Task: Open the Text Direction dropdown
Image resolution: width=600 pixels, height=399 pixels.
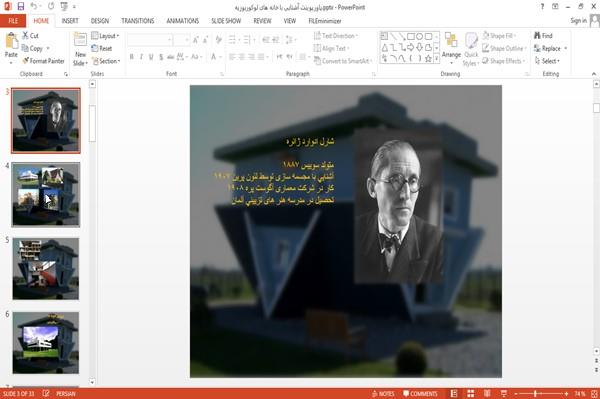Action: (336, 36)
